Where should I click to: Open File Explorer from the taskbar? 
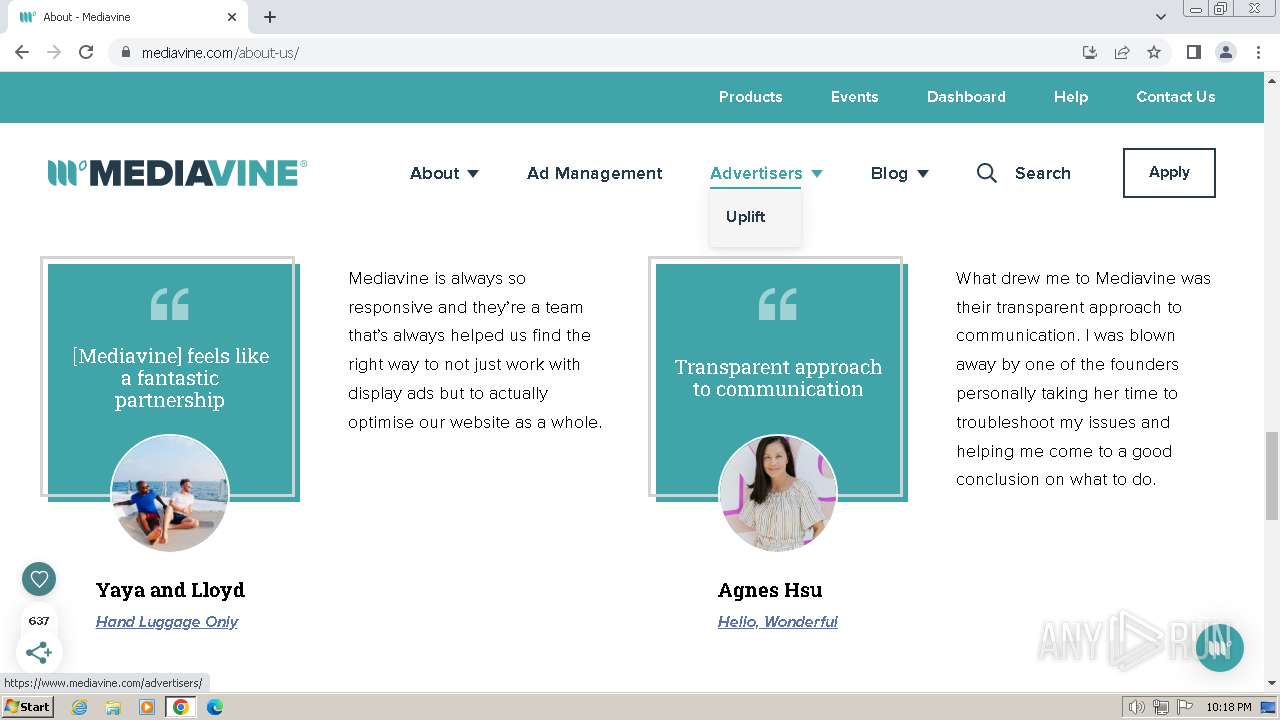[113, 707]
